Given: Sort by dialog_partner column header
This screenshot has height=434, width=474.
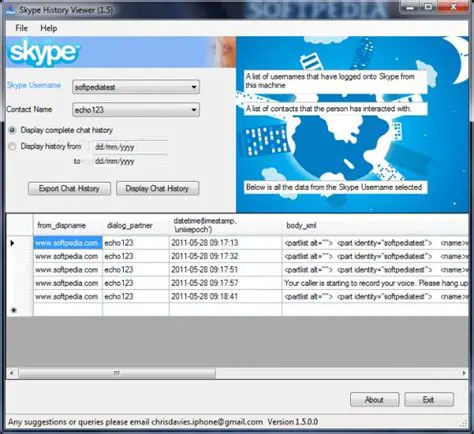Looking at the screenshot, I should point(136,225).
